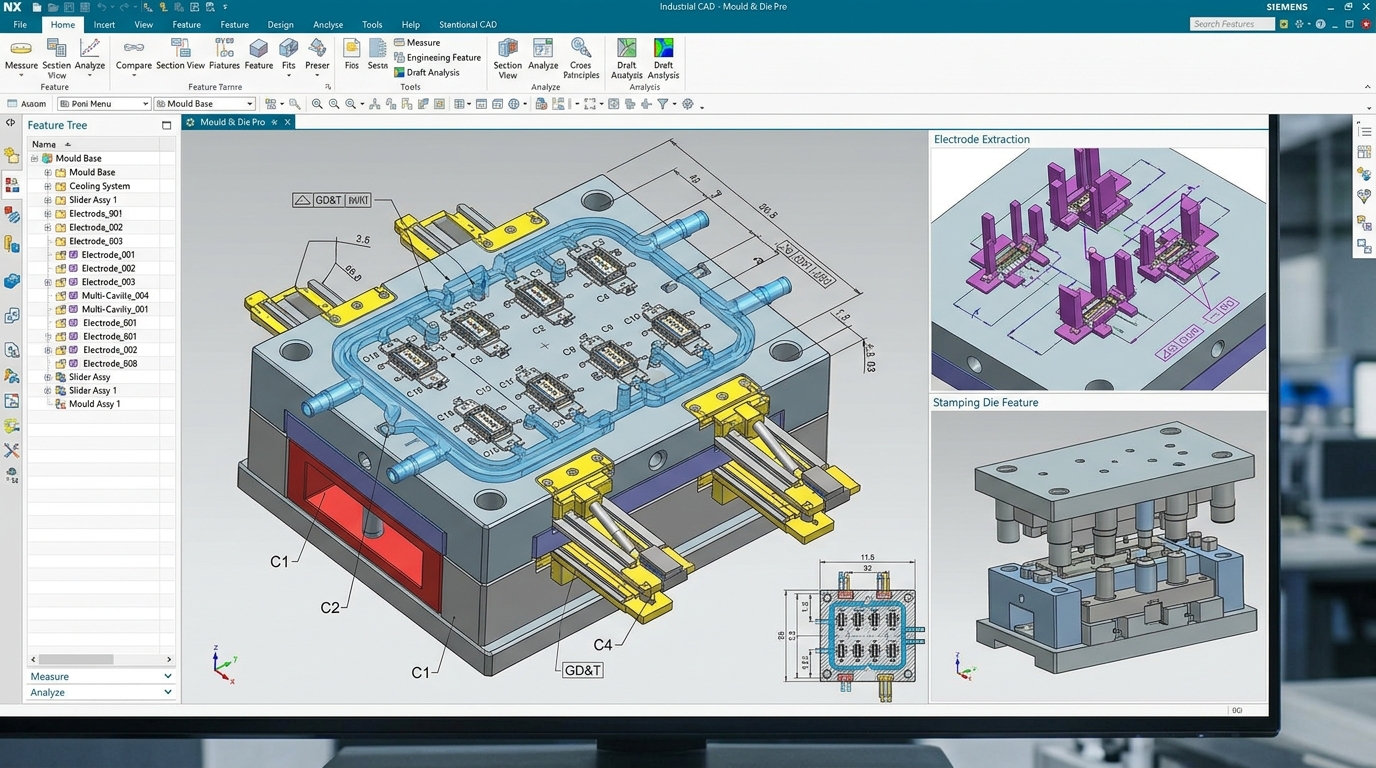Viewport: 1376px width, 768px height.
Task: Click the blue brick icon in the left sidebar
Action: tap(12, 282)
